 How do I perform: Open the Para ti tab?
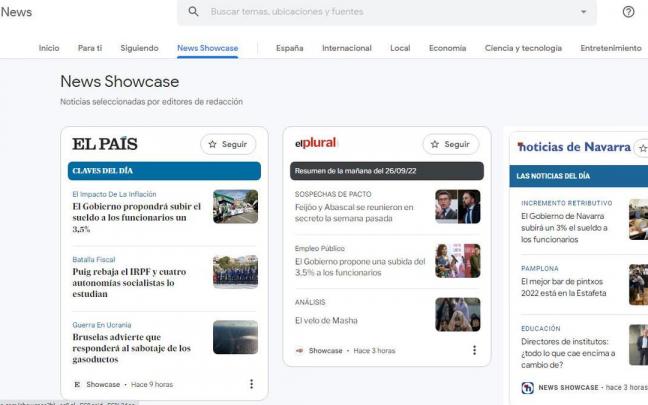pos(90,48)
